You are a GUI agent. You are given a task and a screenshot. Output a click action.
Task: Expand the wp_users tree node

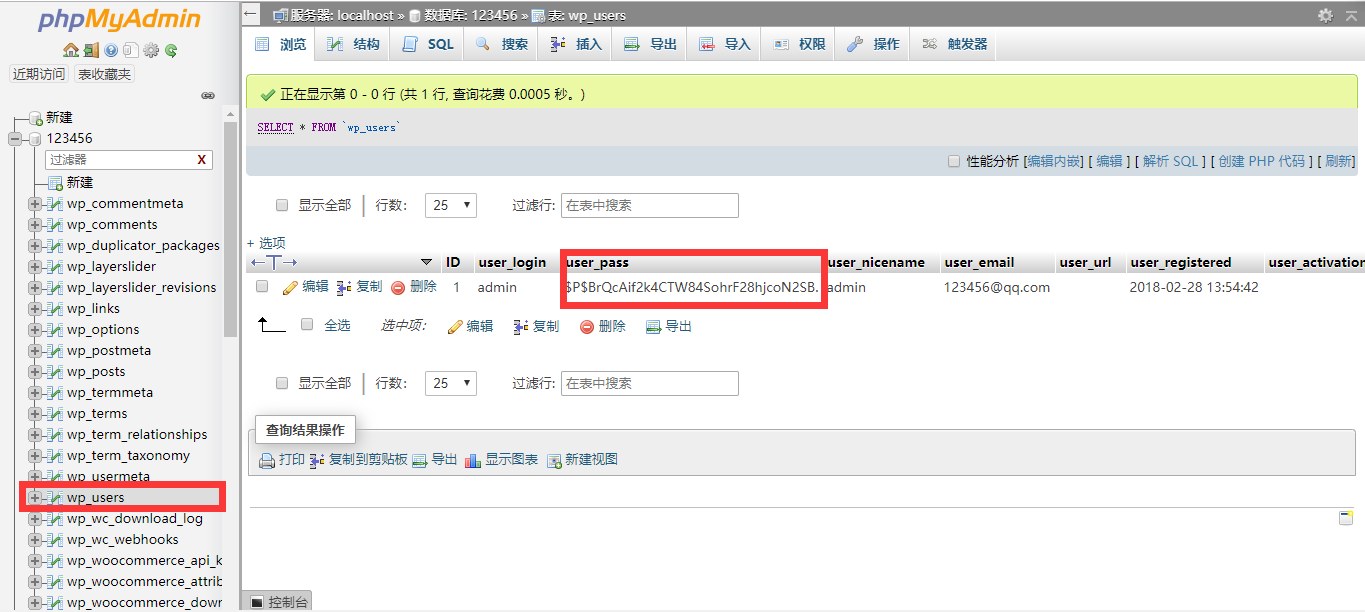click(x=35, y=498)
